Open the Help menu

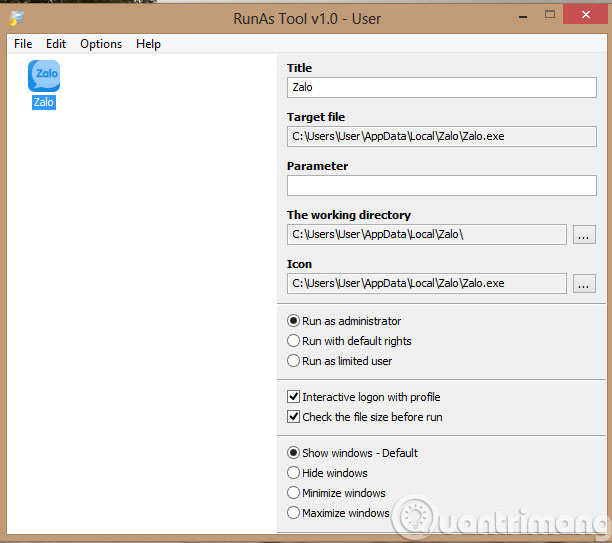coord(148,44)
